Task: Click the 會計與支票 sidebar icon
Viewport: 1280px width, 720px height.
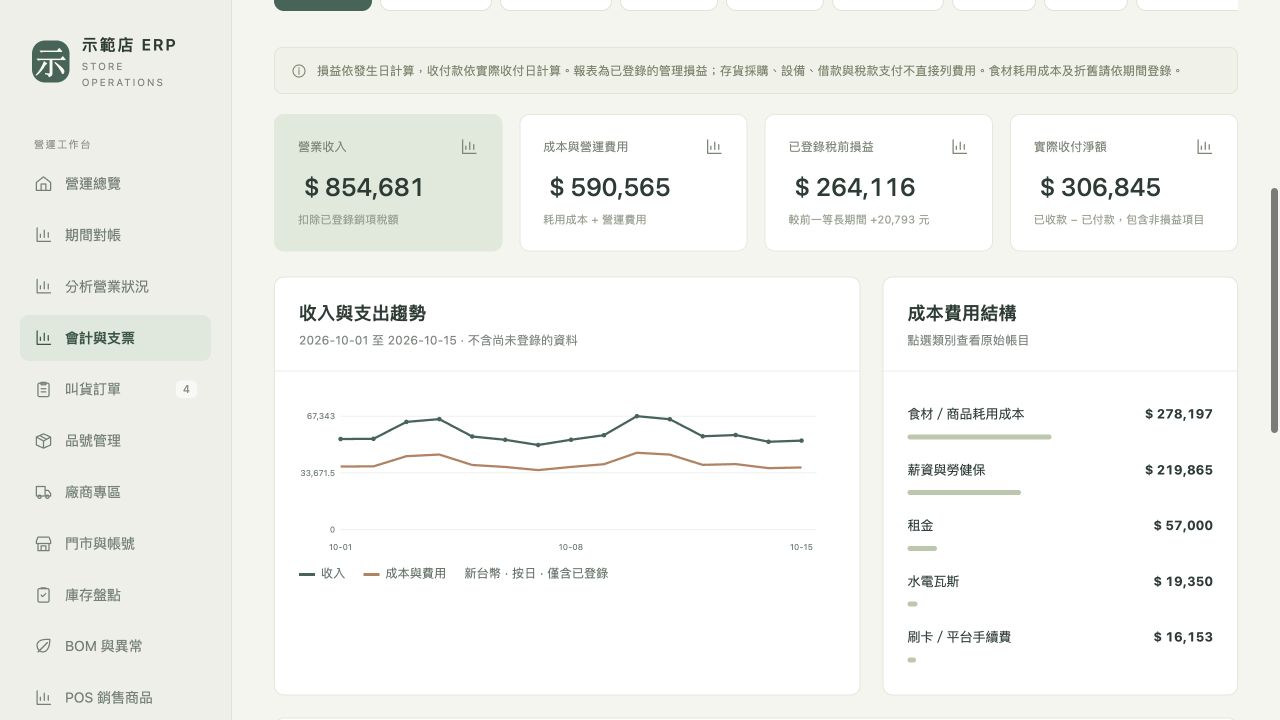Action: 43,338
